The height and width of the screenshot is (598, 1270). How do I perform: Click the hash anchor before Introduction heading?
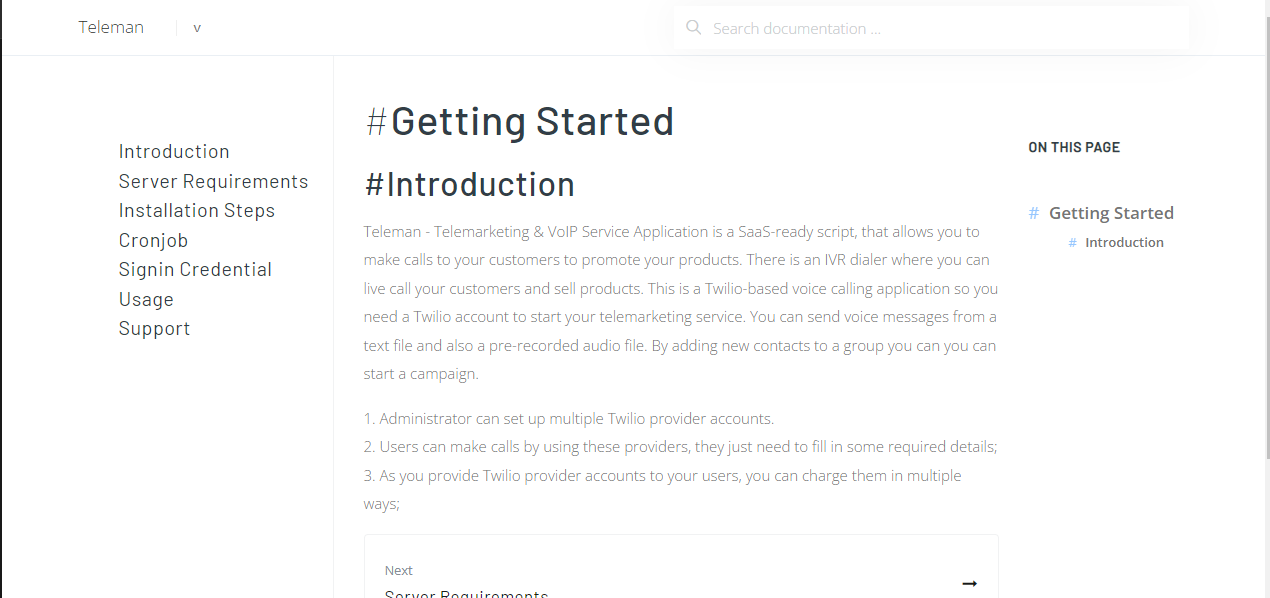pyautogui.click(x=375, y=184)
